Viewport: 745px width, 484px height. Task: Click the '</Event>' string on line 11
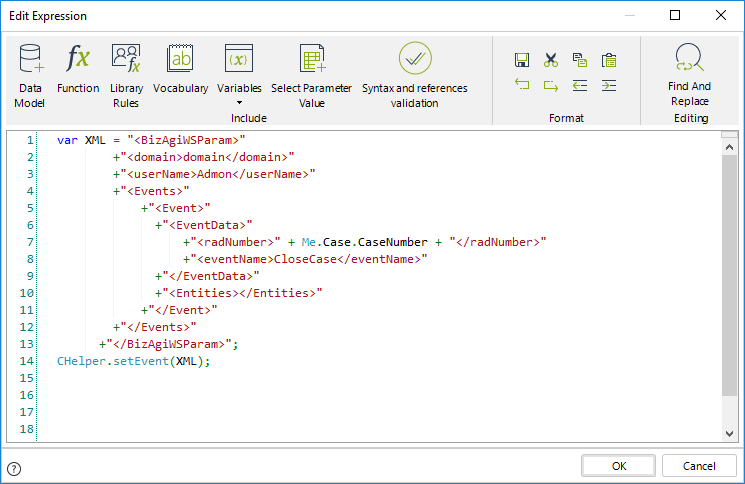[x=182, y=310]
